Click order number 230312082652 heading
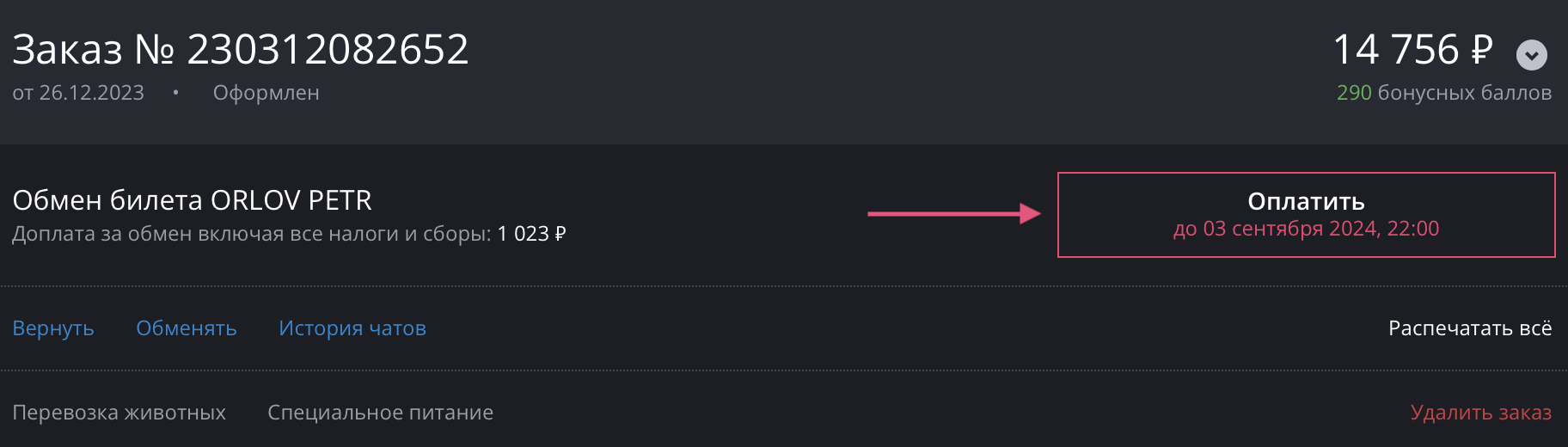 point(241,50)
